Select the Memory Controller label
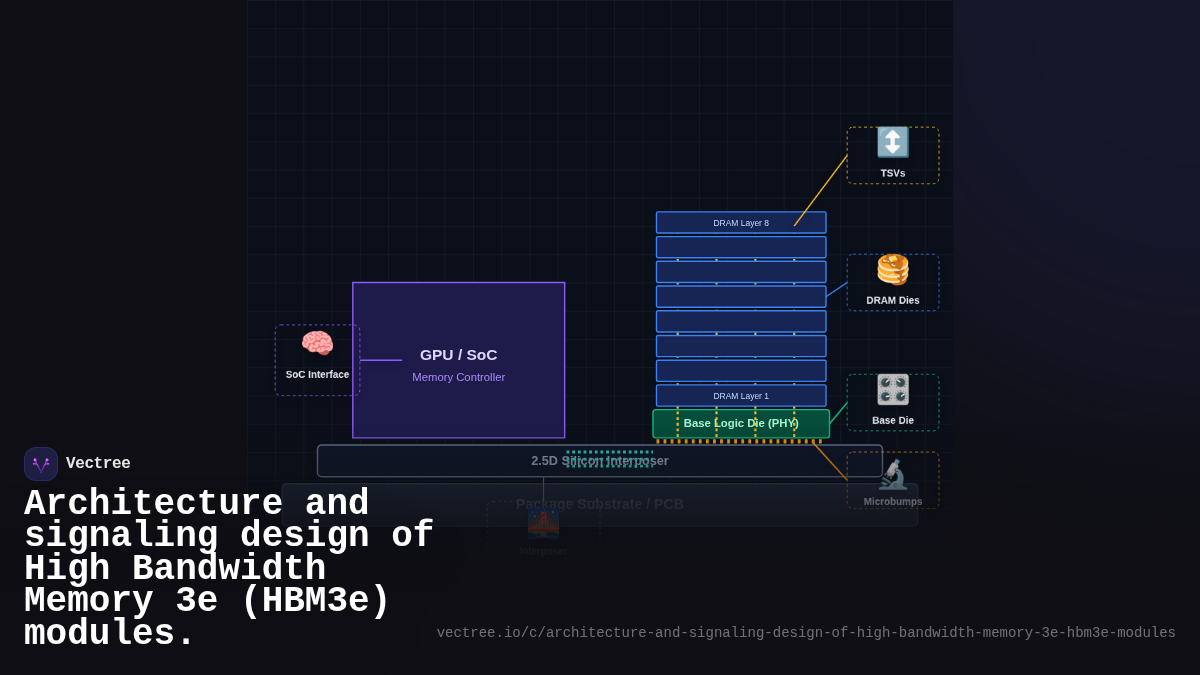Screen dimensions: 1200x675 click(458, 377)
